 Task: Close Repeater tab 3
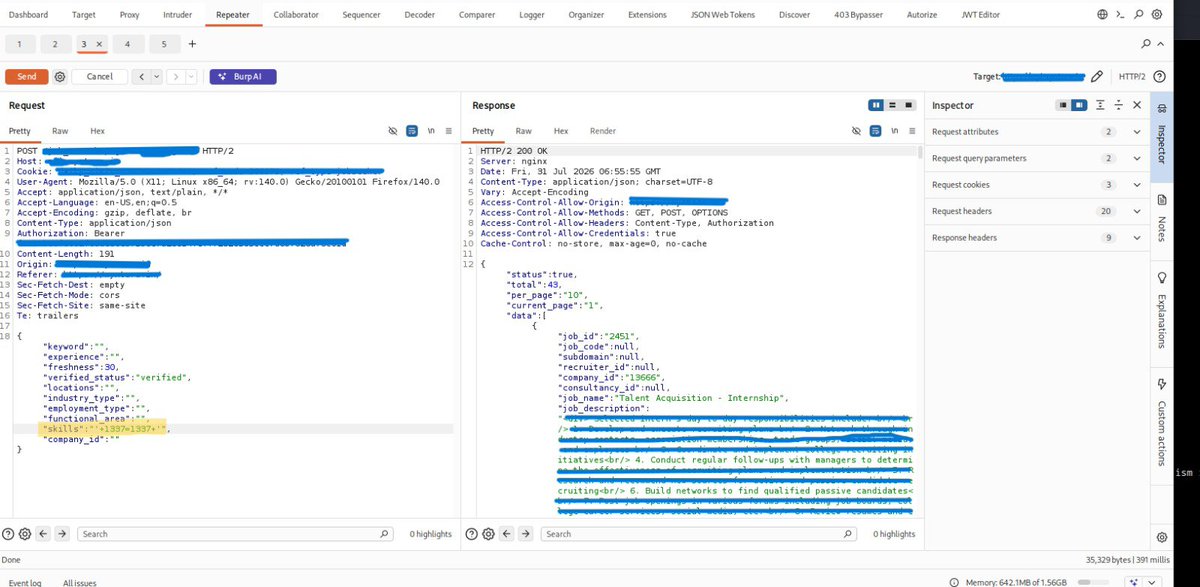coord(99,44)
